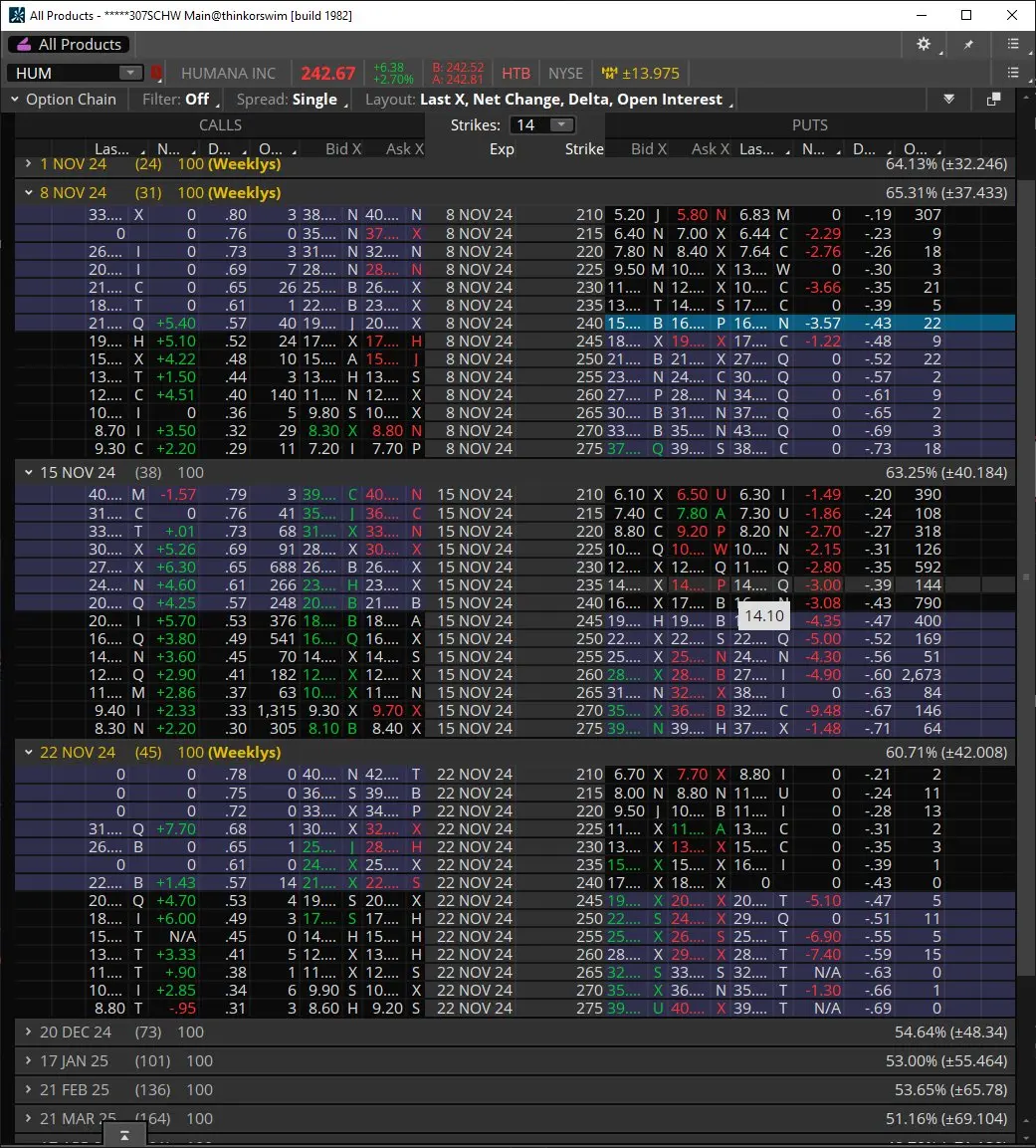Click the 242.67 last price
The image size is (1036, 1148).
click(x=327, y=74)
